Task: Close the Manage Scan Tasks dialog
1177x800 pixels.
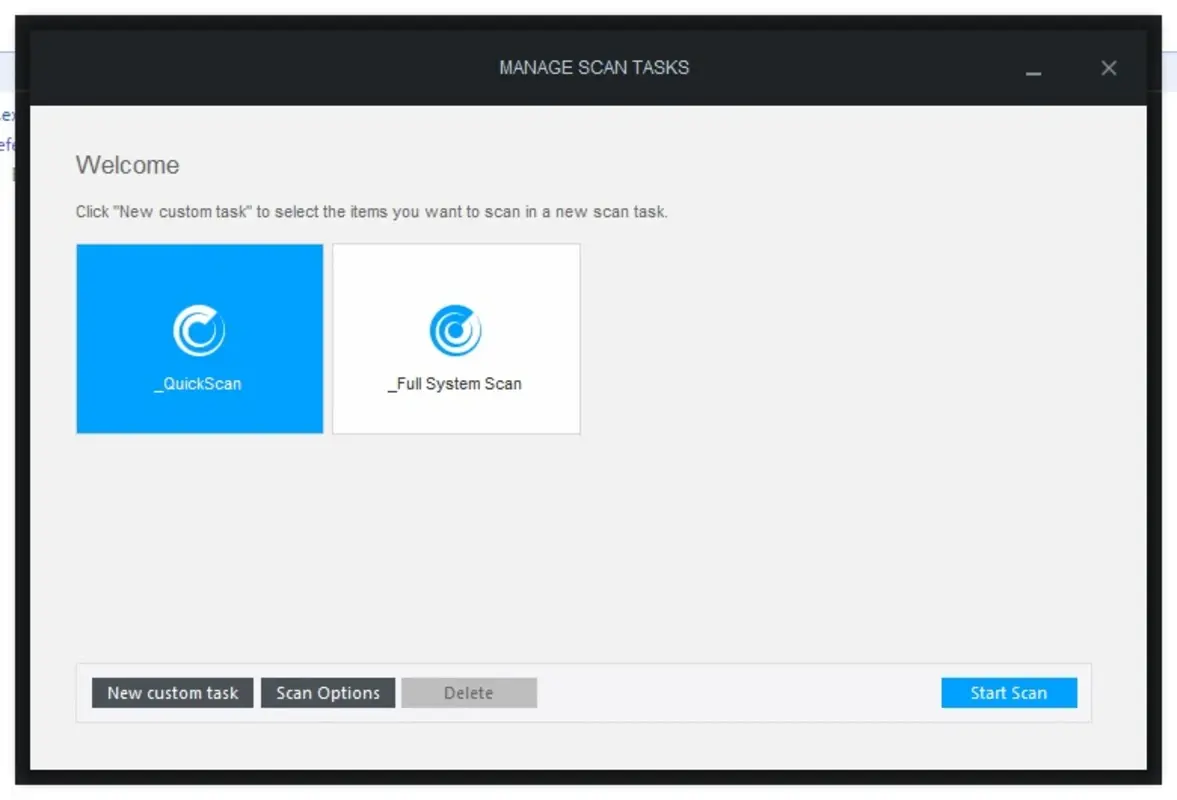Action: [1108, 68]
